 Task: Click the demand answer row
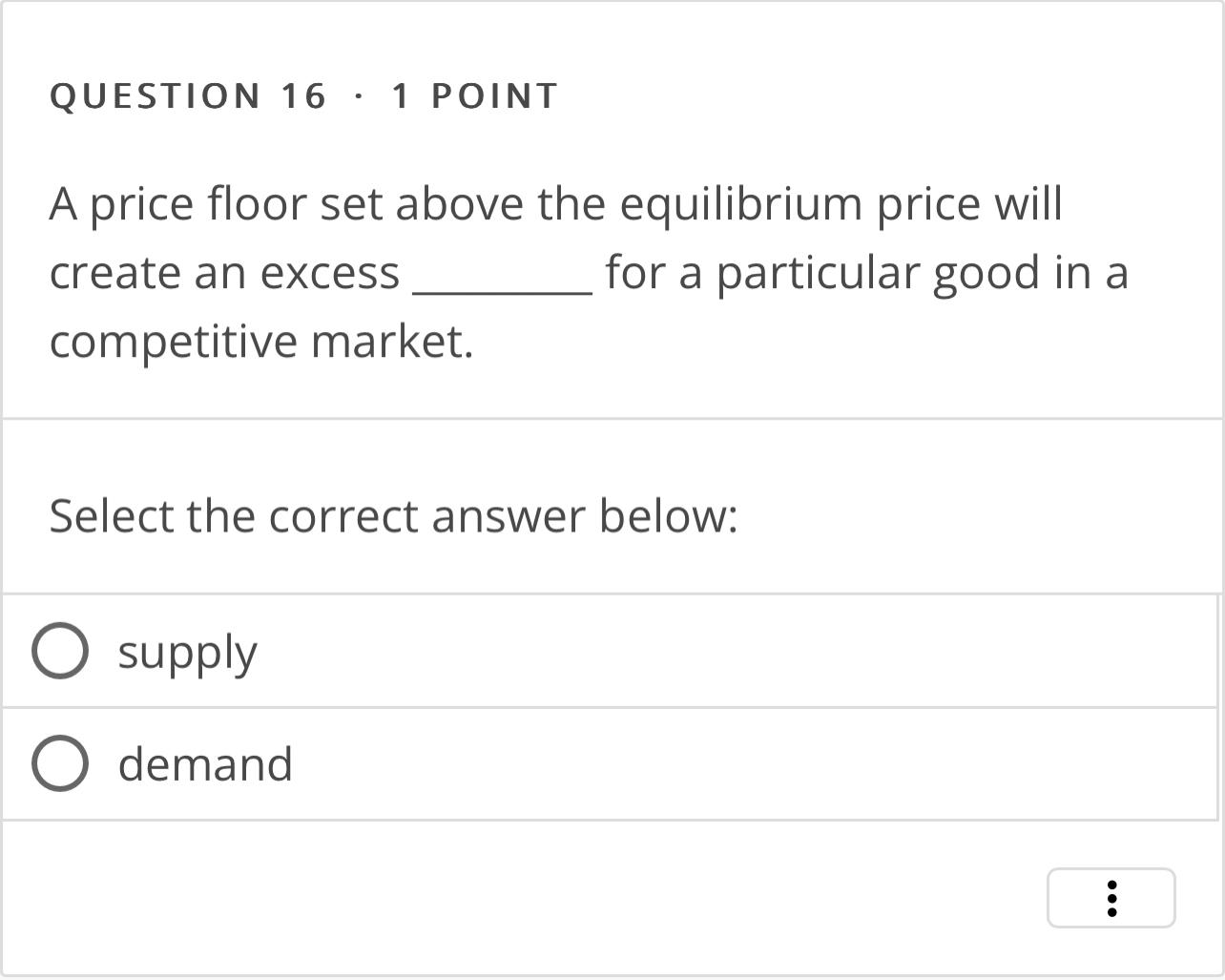(x=382, y=763)
